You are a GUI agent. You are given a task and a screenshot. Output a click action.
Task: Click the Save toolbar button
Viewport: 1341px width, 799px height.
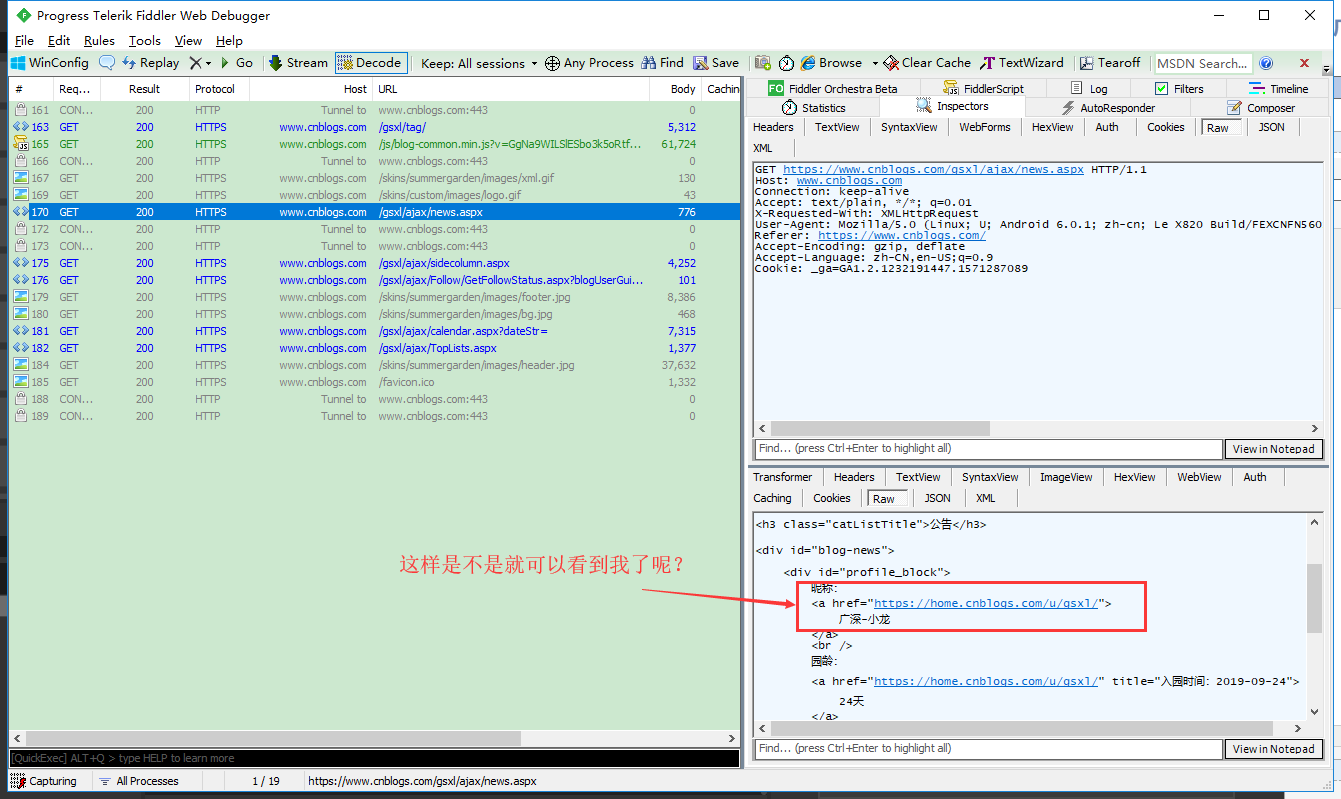coord(716,63)
